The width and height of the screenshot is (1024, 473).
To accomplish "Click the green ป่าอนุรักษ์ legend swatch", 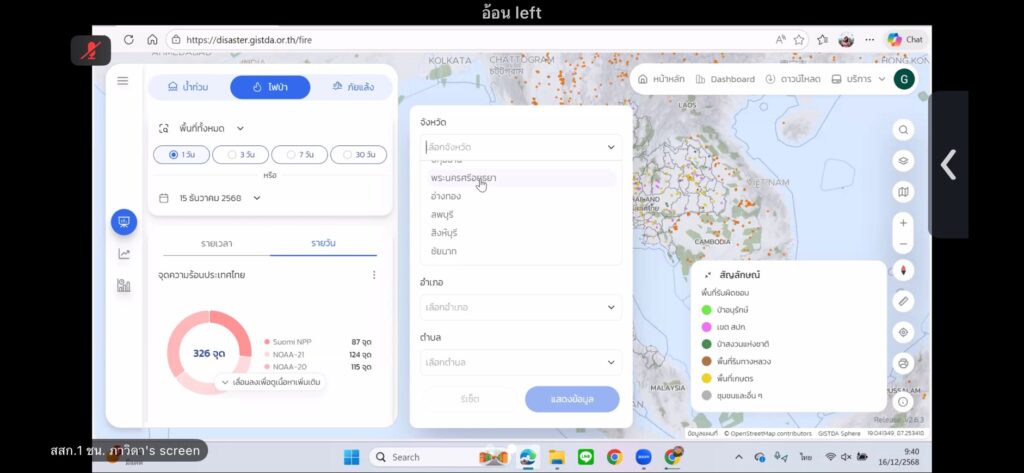I will click(707, 309).
